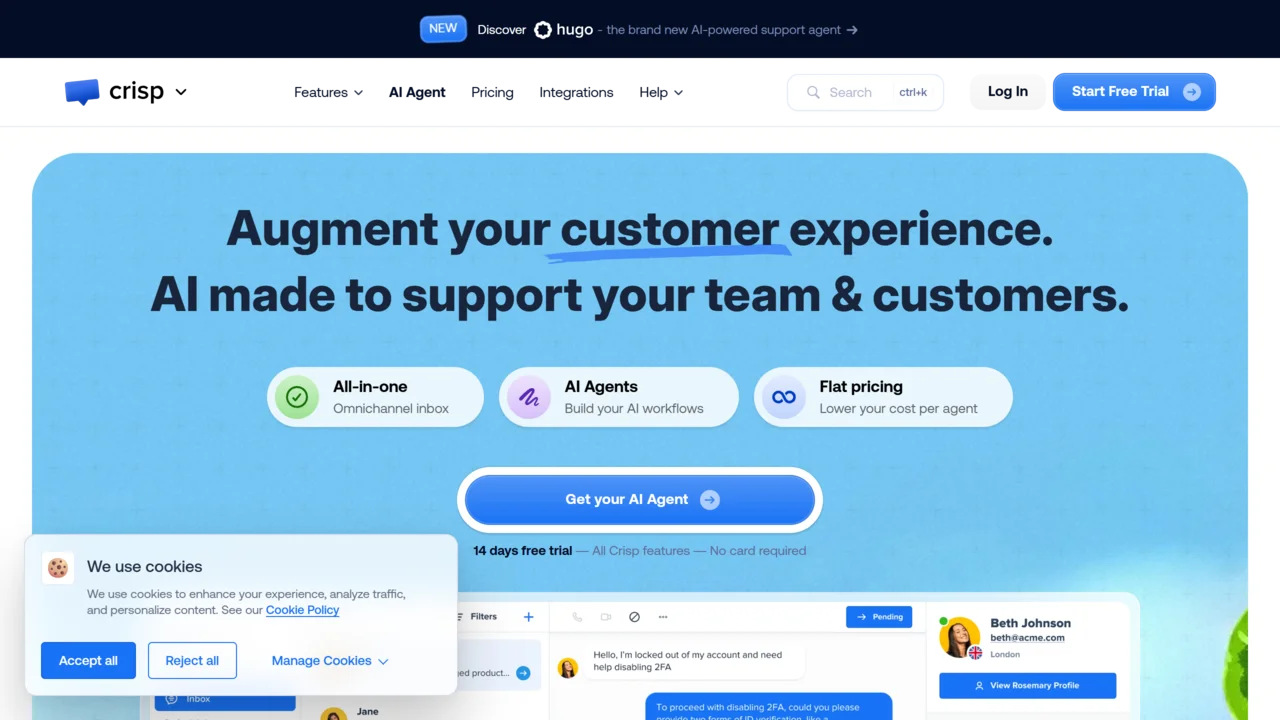Go to the Pricing page
The width and height of the screenshot is (1280, 720).
click(x=492, y=92)
